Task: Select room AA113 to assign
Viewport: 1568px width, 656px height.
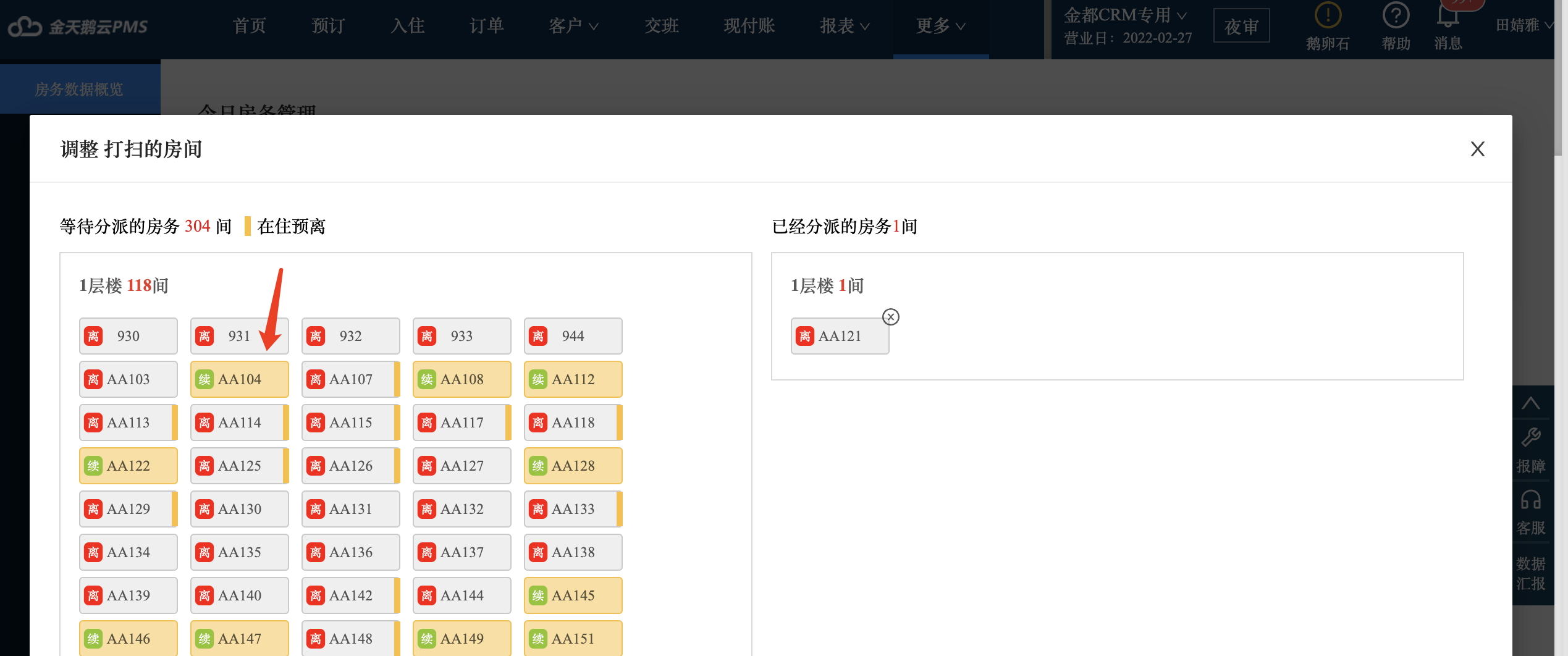Action: coord(129,423)
